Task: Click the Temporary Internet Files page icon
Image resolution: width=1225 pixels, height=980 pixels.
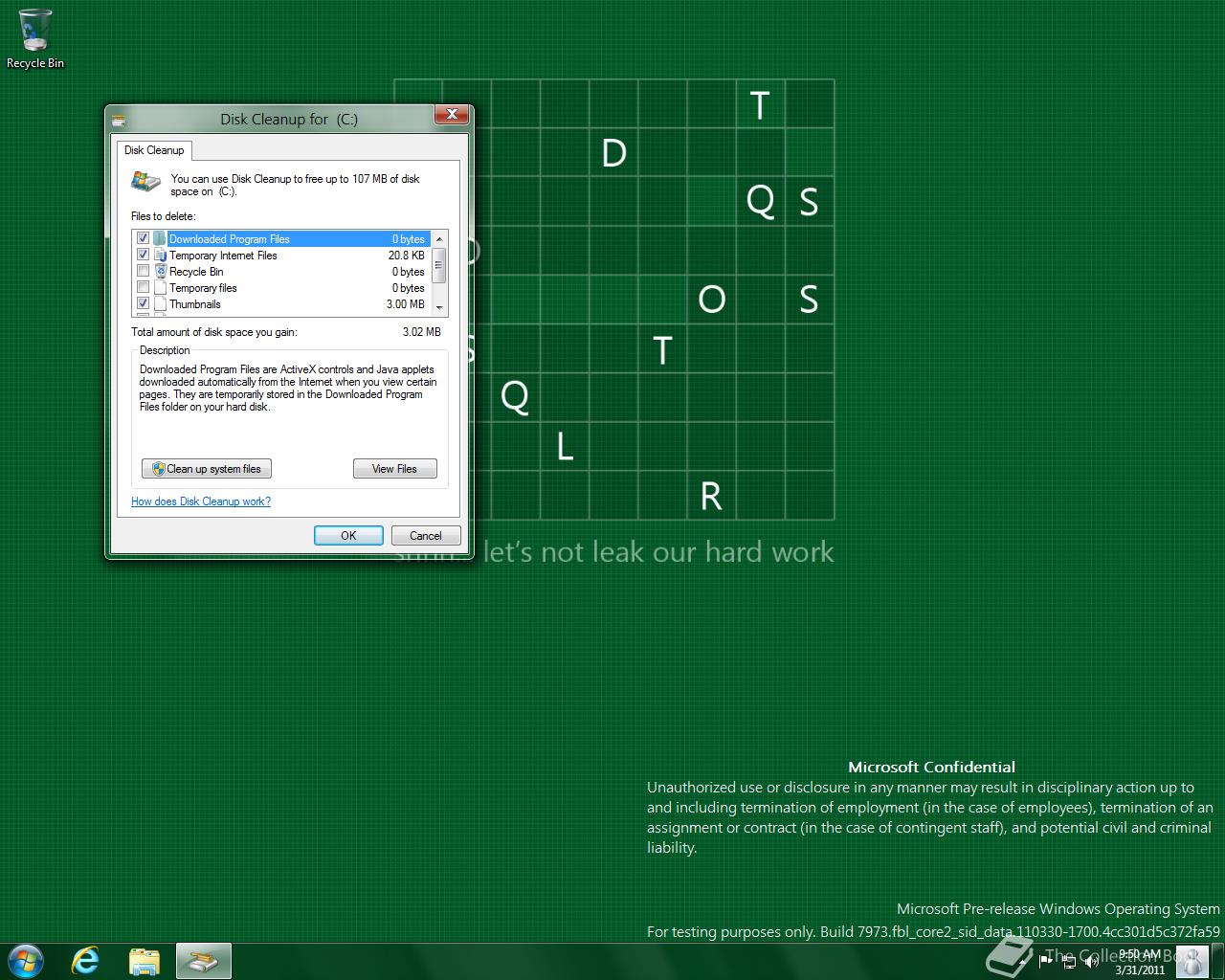Action: pos(160,255)
